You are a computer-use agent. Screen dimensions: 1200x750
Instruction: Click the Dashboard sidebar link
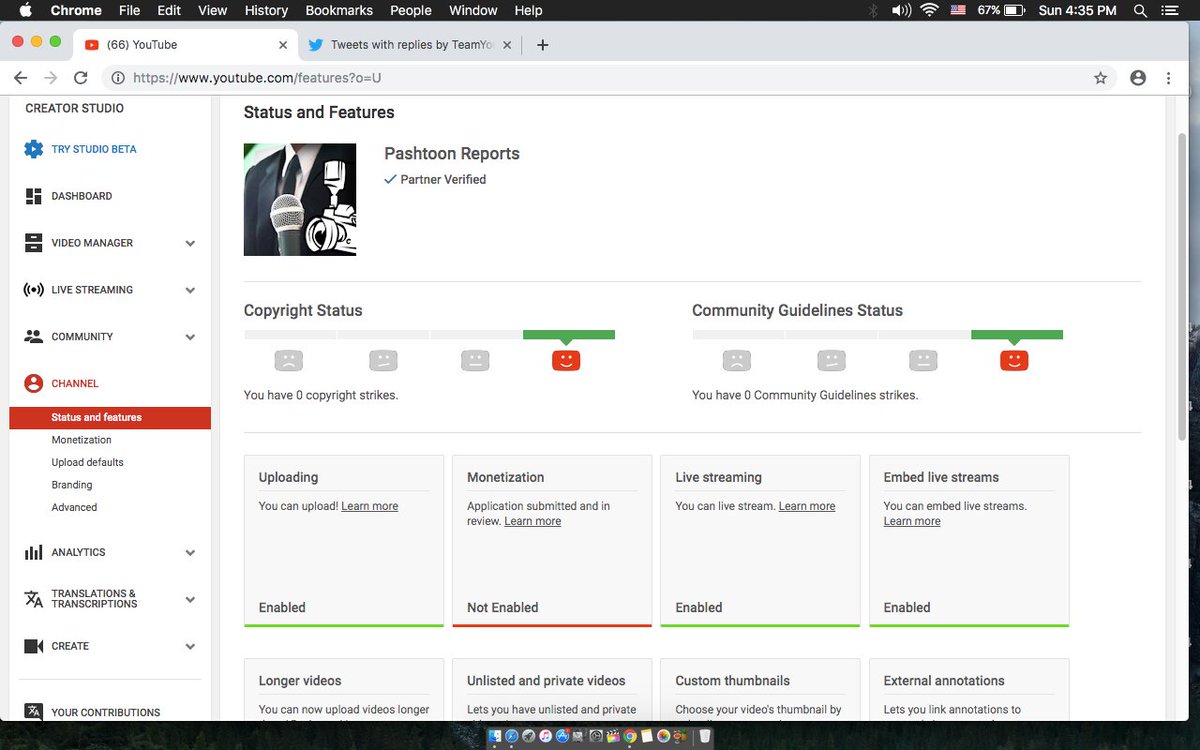(x=82, y=196)
